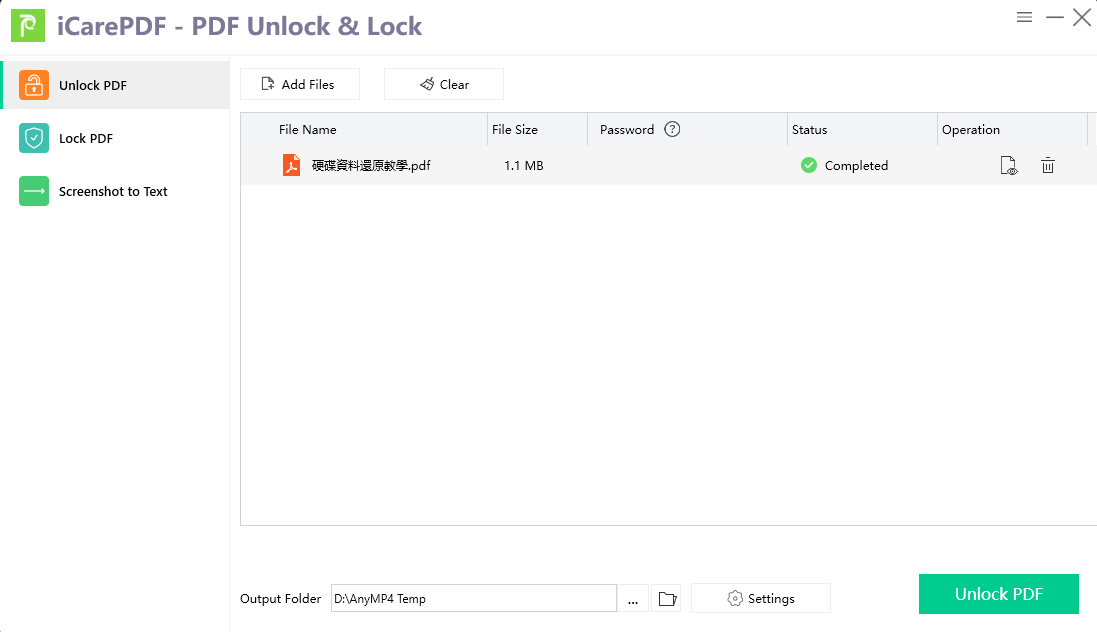Click the Password help question mark icon

tap(672, 129)
